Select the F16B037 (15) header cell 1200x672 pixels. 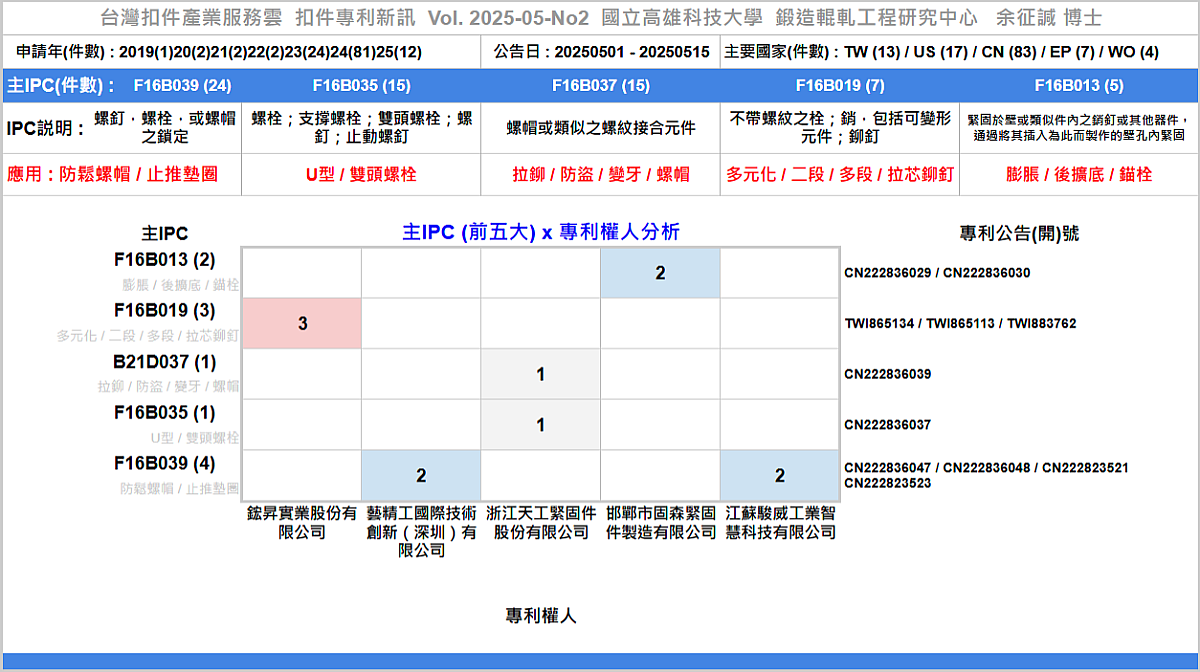(x=600, y=86)
